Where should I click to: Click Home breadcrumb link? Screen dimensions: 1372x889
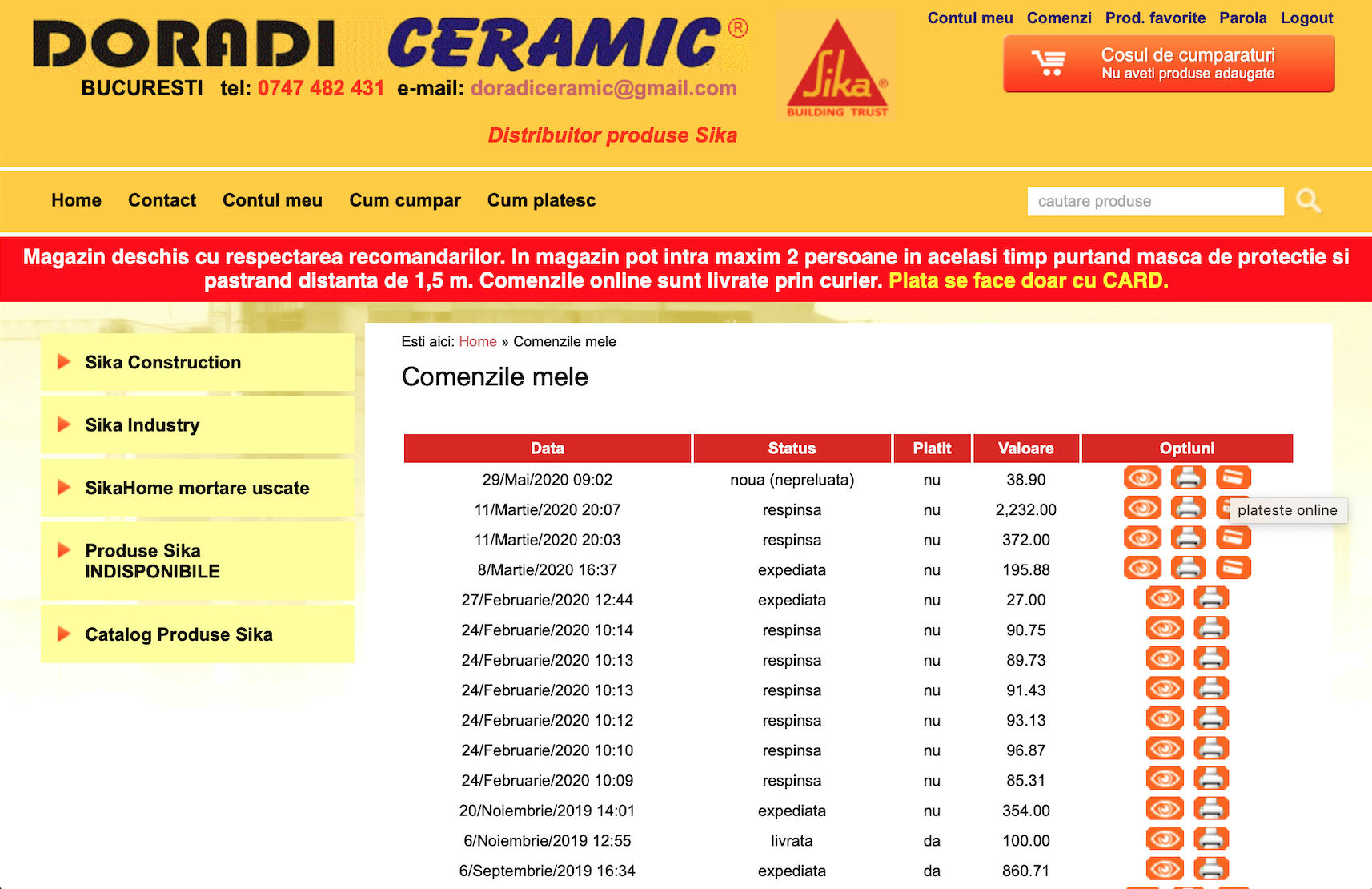click(x=478, y=341)
